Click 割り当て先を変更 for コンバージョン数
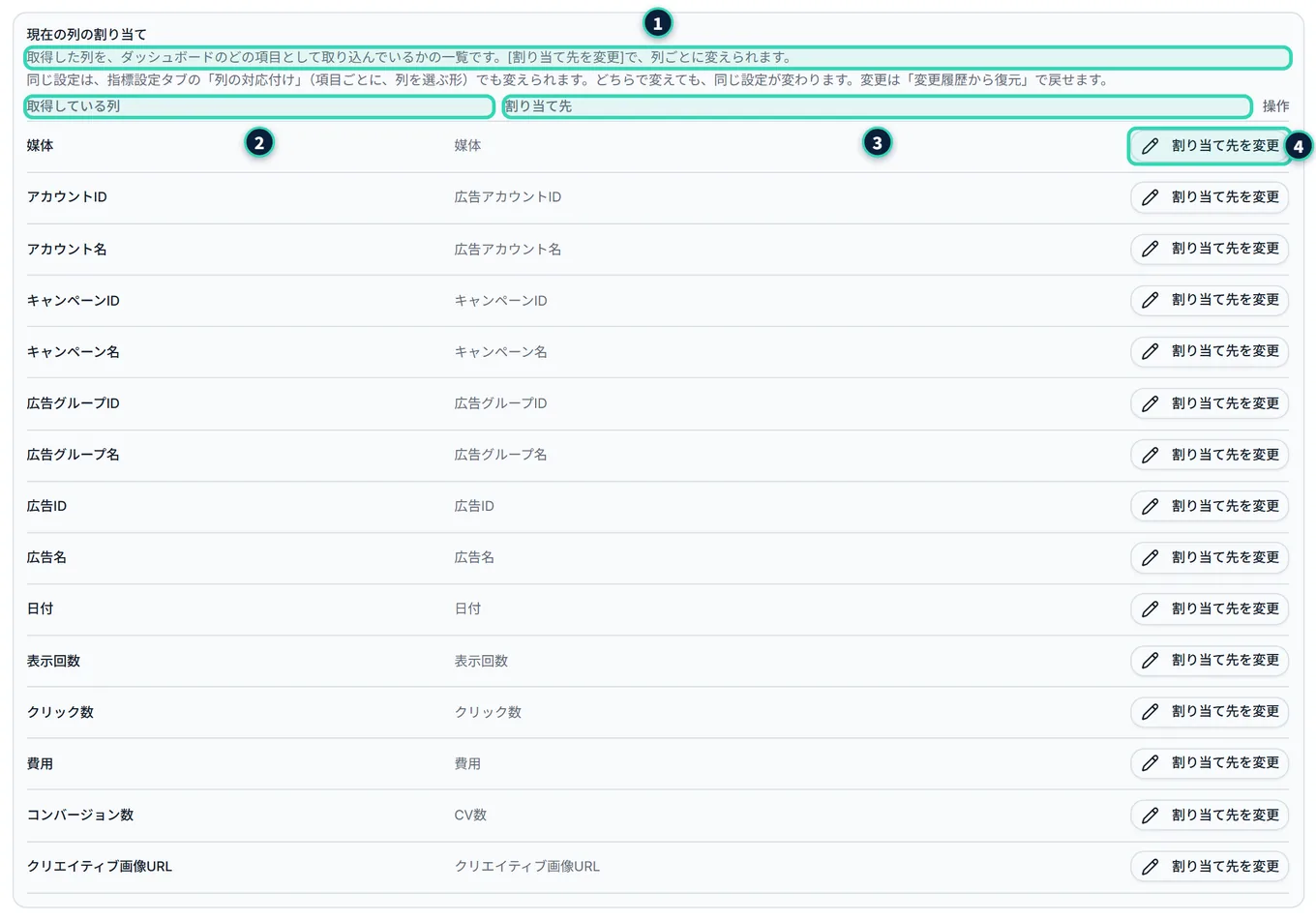This screenshot has width=1316, height=920. (x=1210, y=815)
